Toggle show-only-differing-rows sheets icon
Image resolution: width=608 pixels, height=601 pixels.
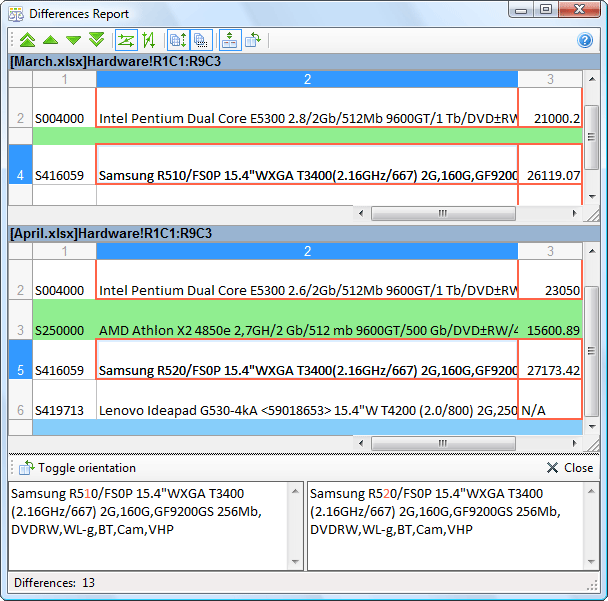coord(201,40)
